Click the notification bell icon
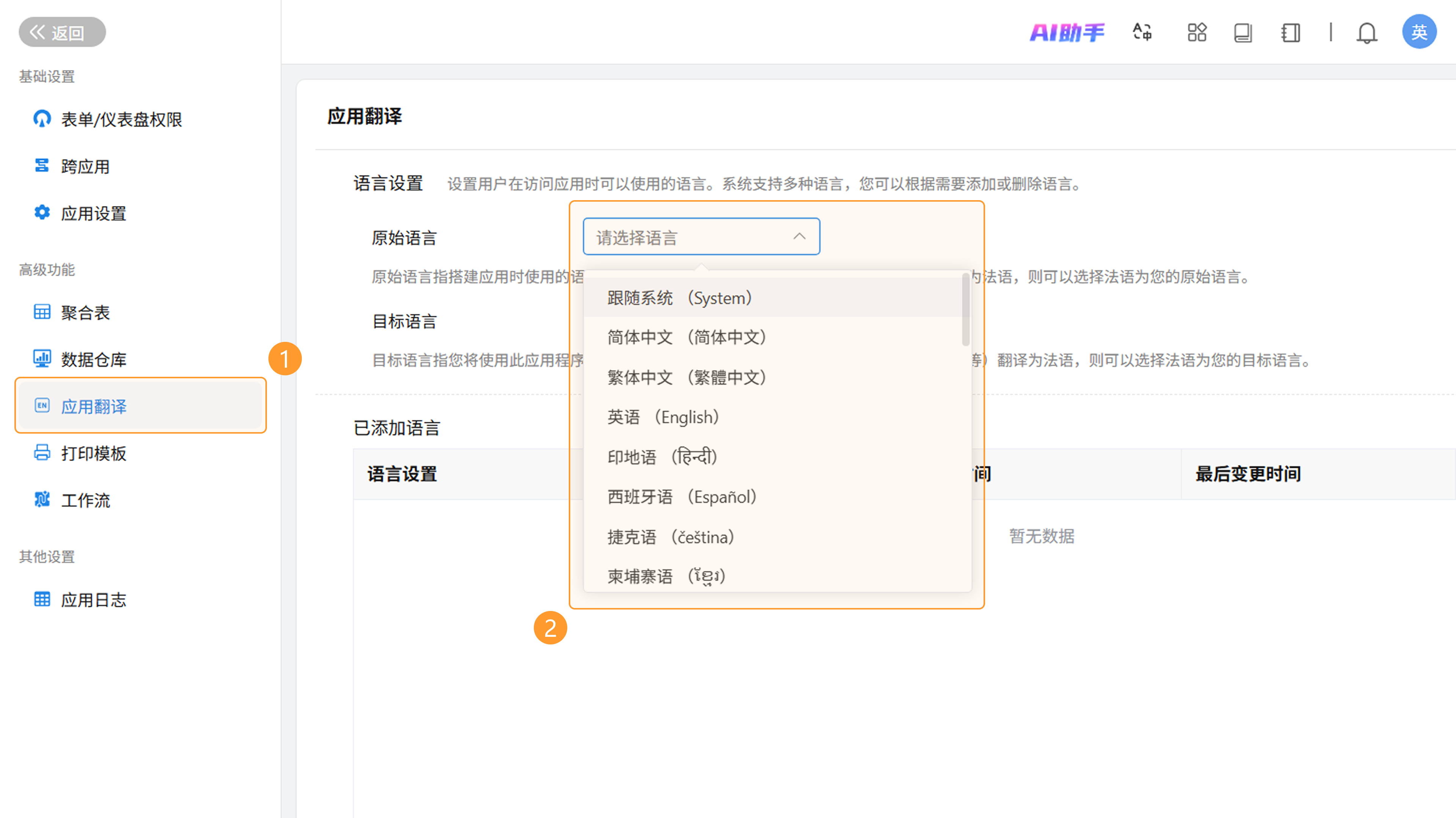 click(x=1366, y=33)
